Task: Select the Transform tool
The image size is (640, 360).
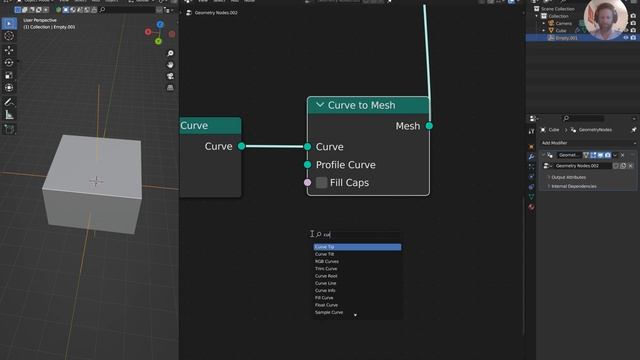Action: pos(9,88)
